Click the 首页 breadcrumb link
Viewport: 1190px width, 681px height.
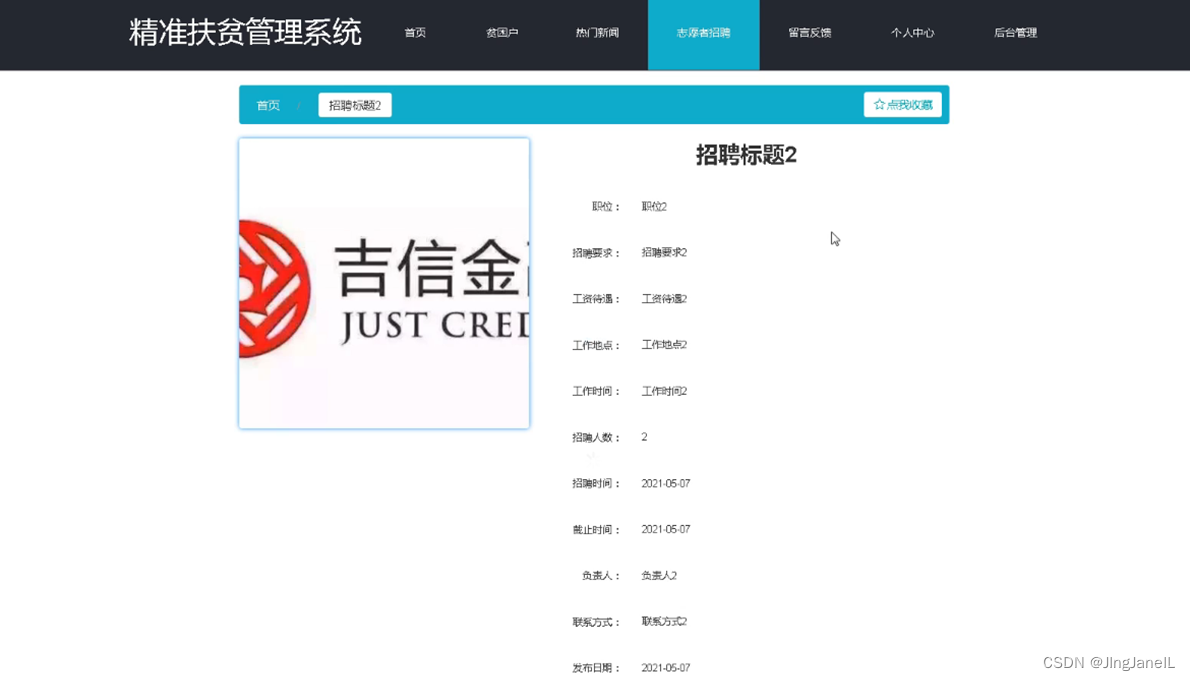(268, 106)
